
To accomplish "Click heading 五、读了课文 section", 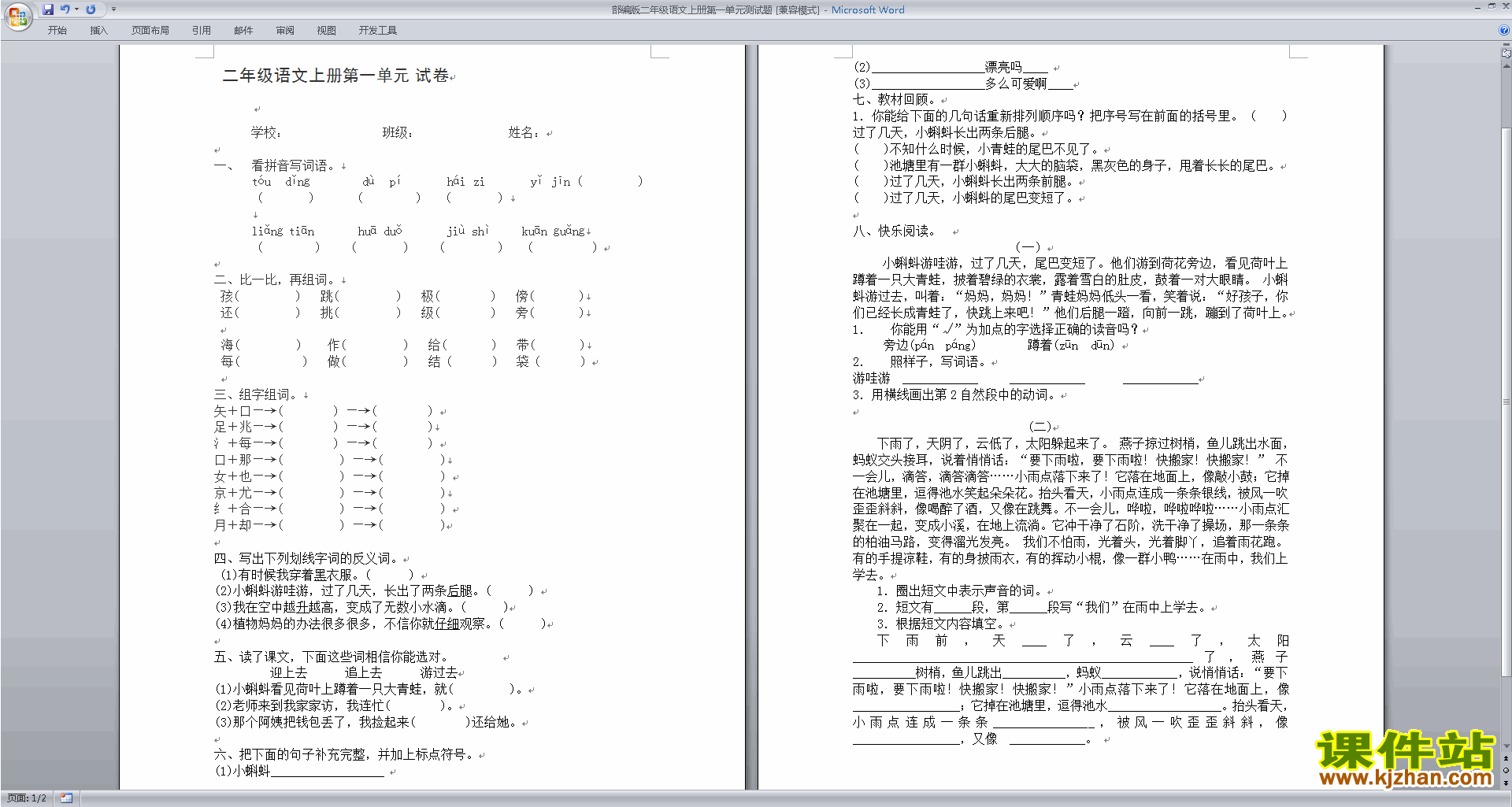I will point(332,657).
